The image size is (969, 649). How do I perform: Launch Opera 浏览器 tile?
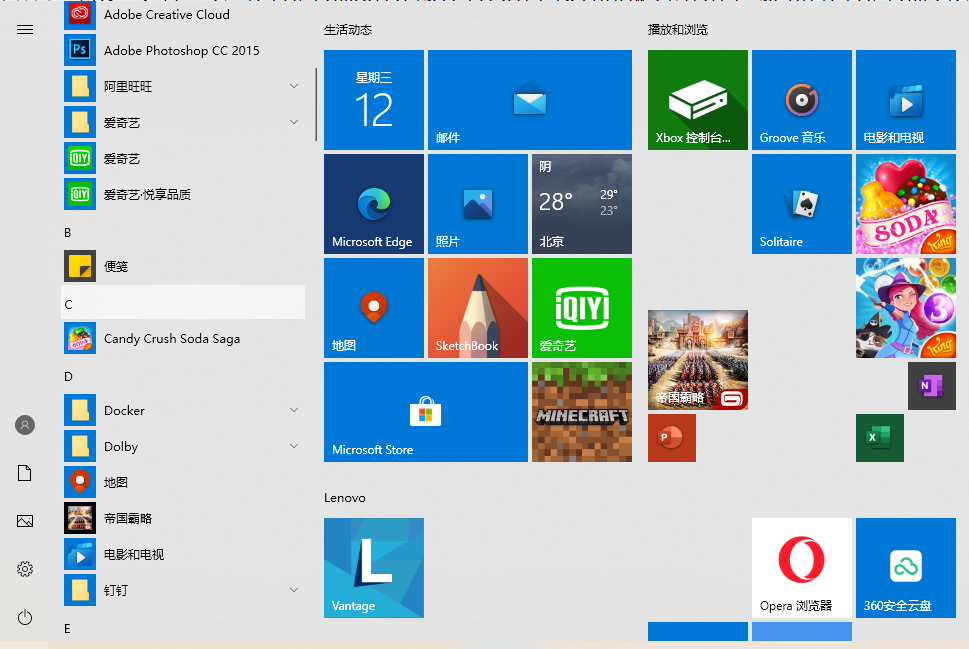[x=801, y=567]
